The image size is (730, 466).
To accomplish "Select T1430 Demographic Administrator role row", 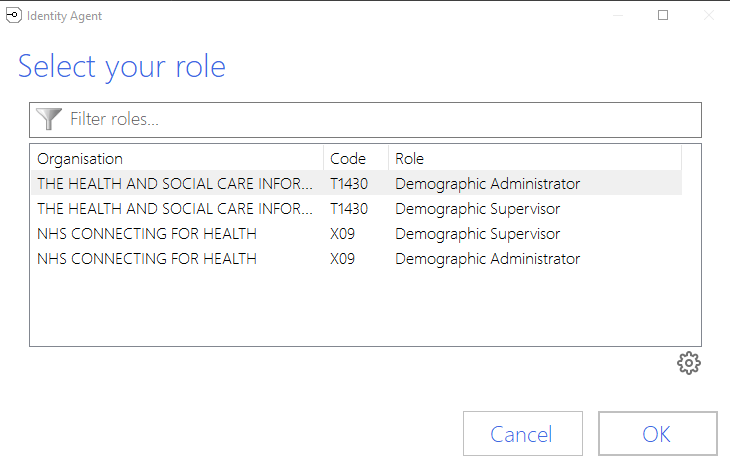I will point(357,183).
